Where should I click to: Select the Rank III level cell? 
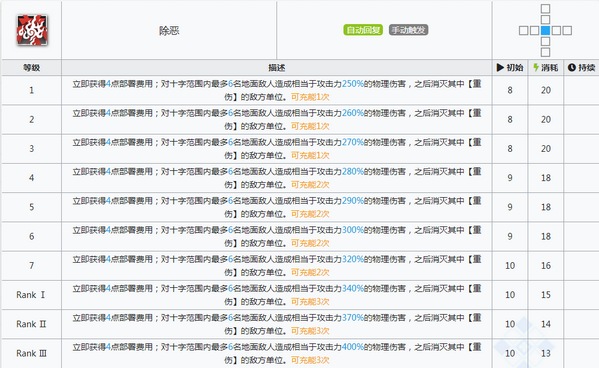point(31,353)
